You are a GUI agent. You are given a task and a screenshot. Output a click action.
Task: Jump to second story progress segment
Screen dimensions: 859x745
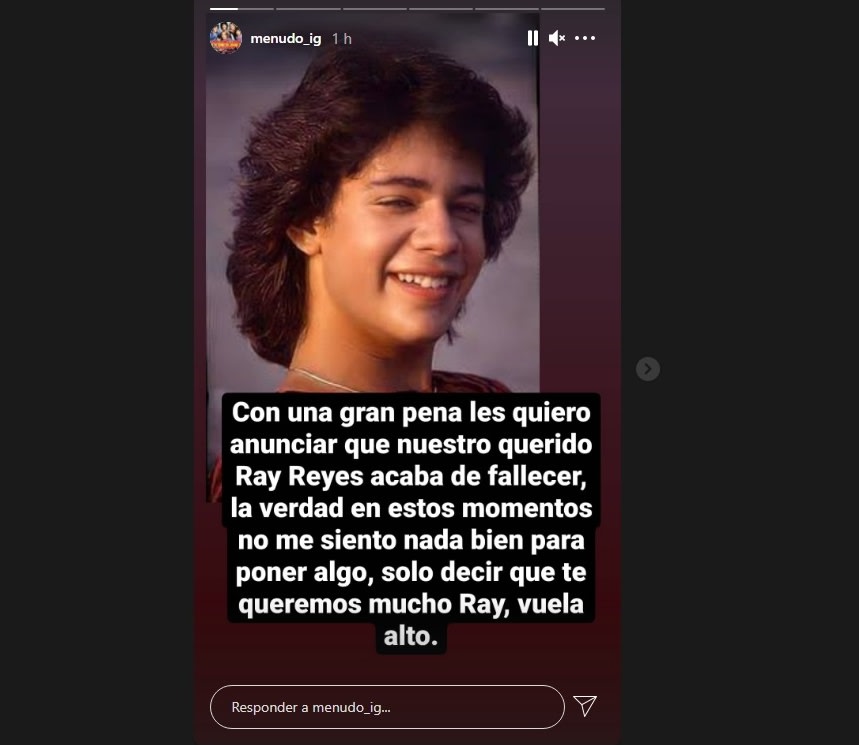coord(308,9)
